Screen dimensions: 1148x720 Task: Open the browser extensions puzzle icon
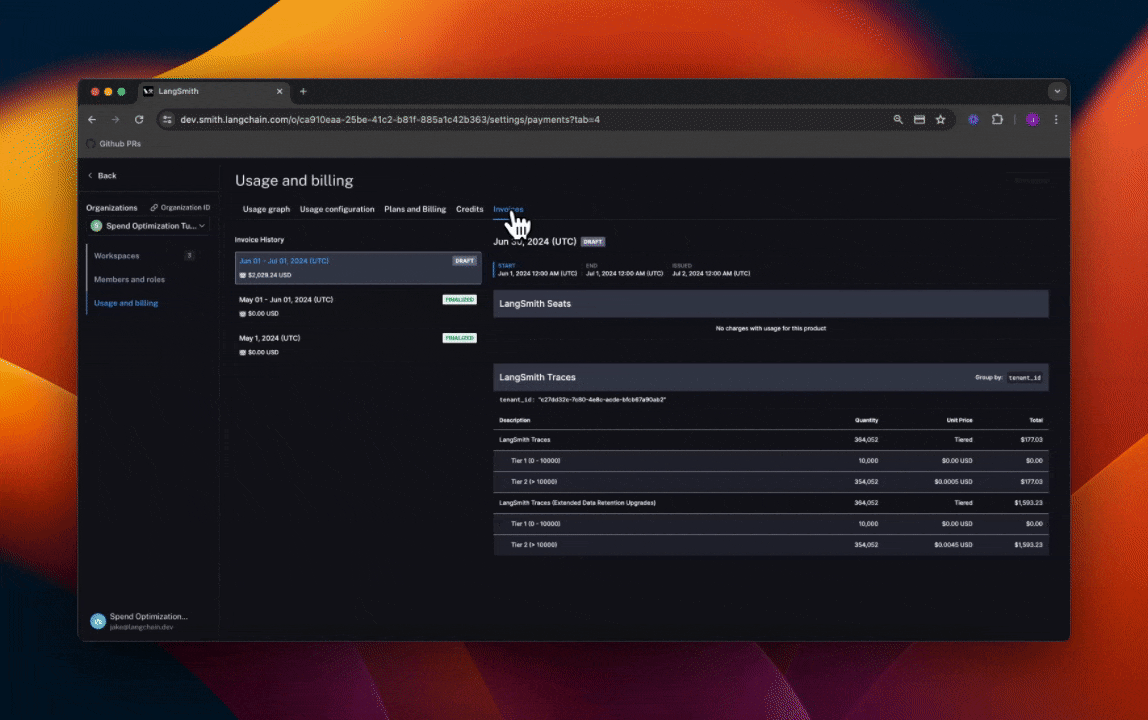pos(997,119)
